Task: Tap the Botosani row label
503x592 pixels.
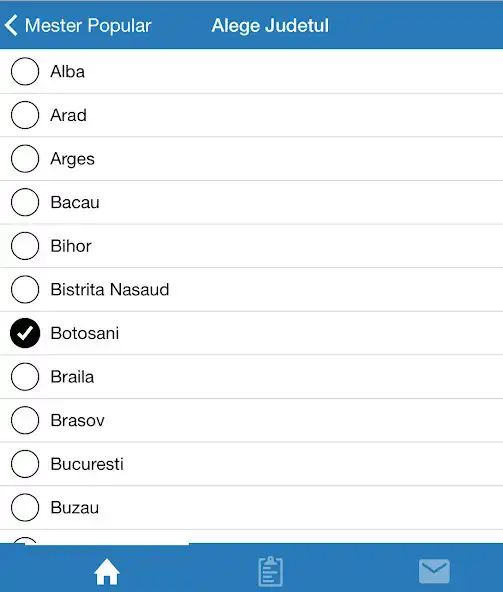Action: click(x=85, y=333)
